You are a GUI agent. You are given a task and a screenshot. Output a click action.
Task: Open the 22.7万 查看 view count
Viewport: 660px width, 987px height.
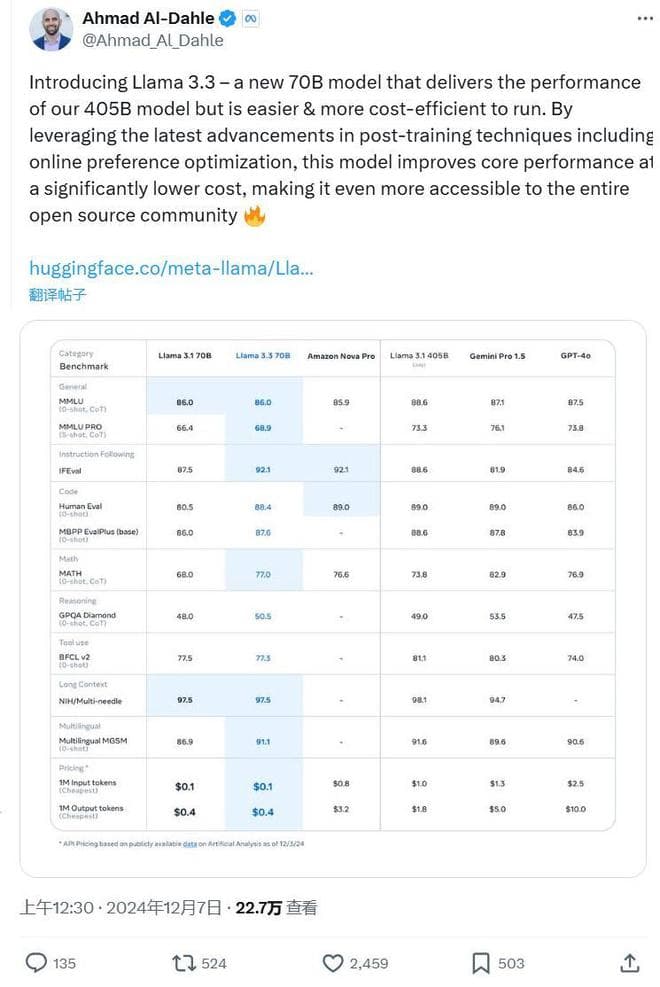pyautogui.click(x=275, y=907)
